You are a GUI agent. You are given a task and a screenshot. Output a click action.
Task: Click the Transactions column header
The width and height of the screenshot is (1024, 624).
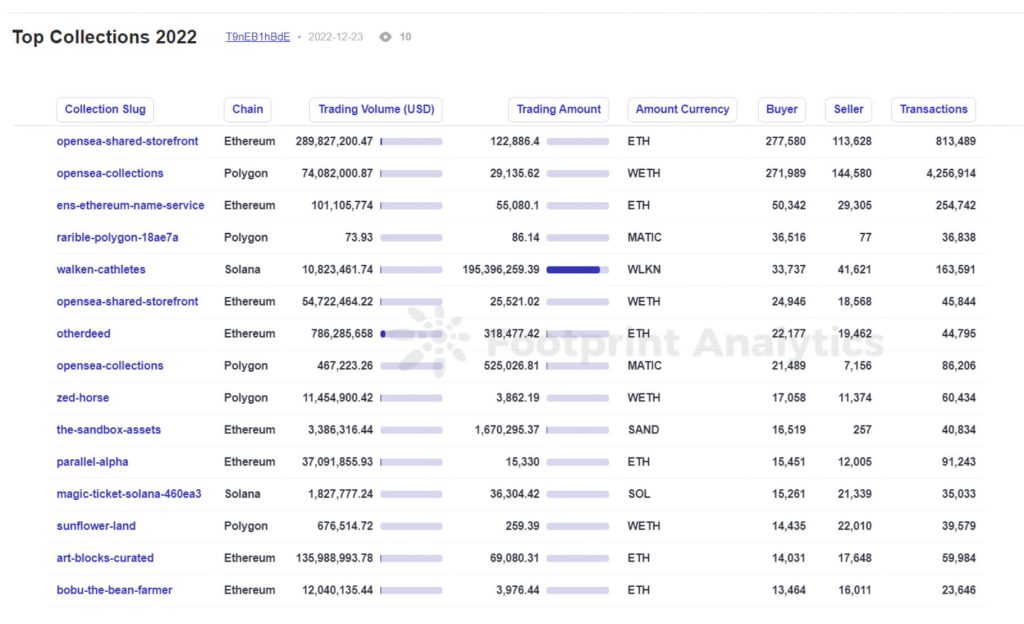pos(933,110)
